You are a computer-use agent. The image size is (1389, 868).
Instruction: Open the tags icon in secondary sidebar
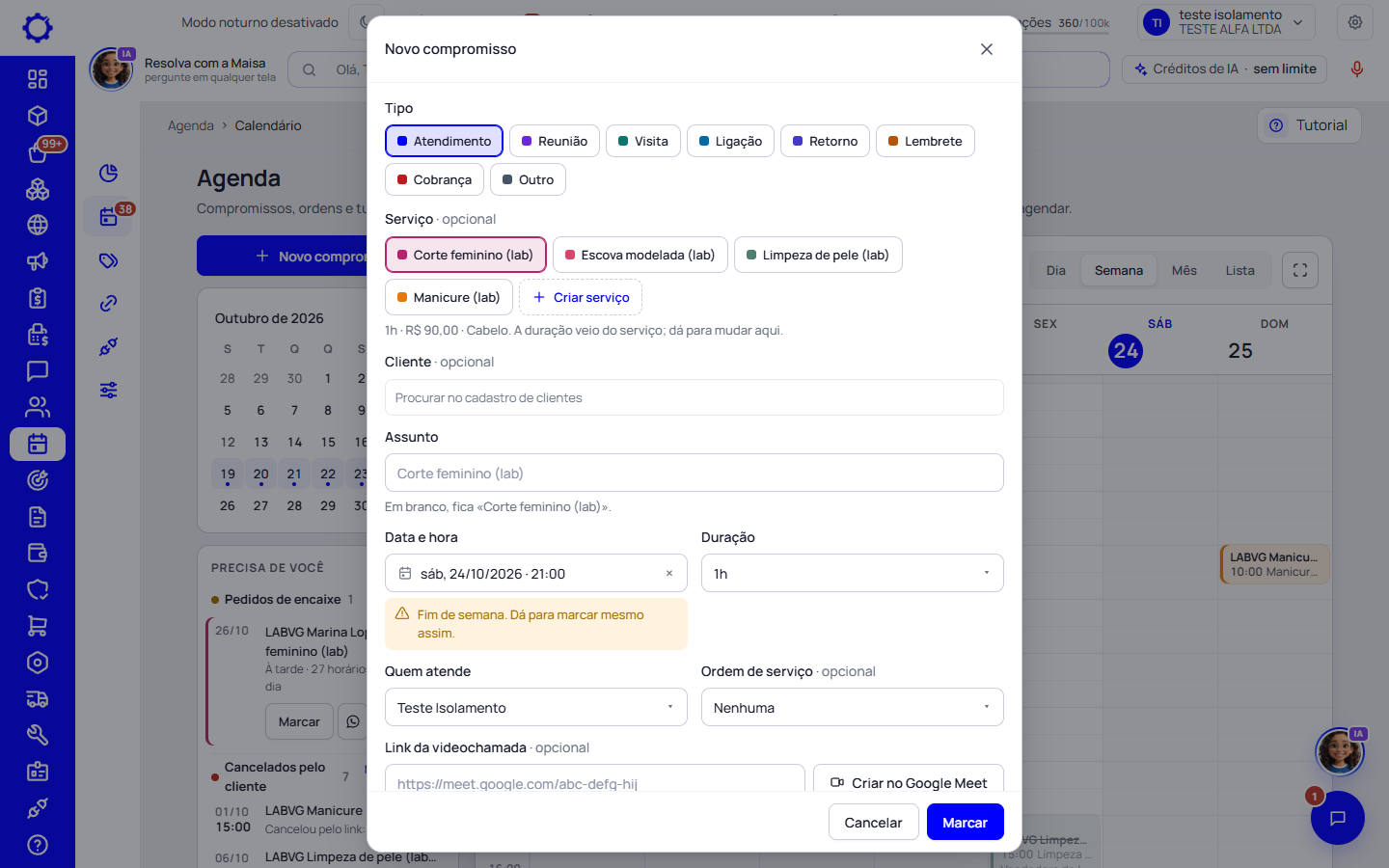click(x=109, y=260)
